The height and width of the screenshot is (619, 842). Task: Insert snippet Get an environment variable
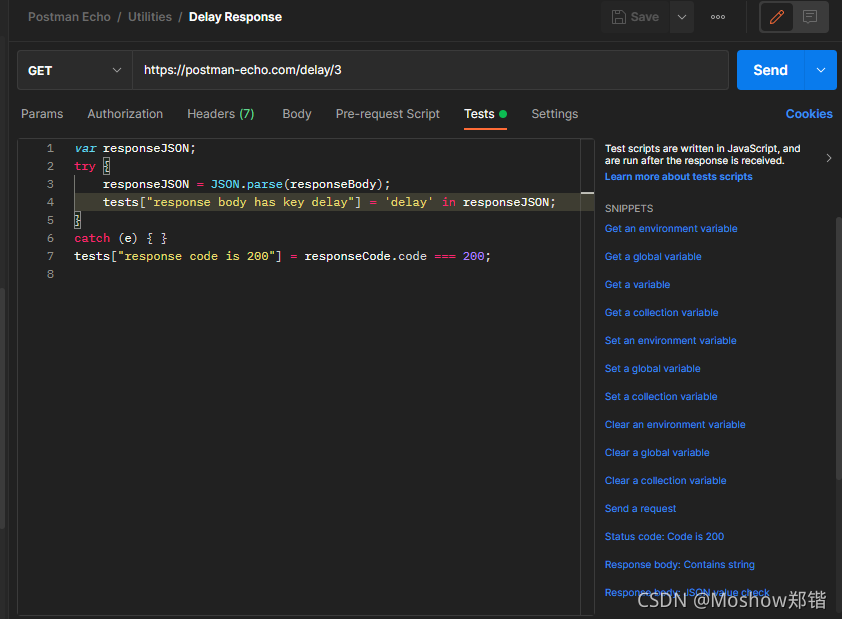(671, 229)
